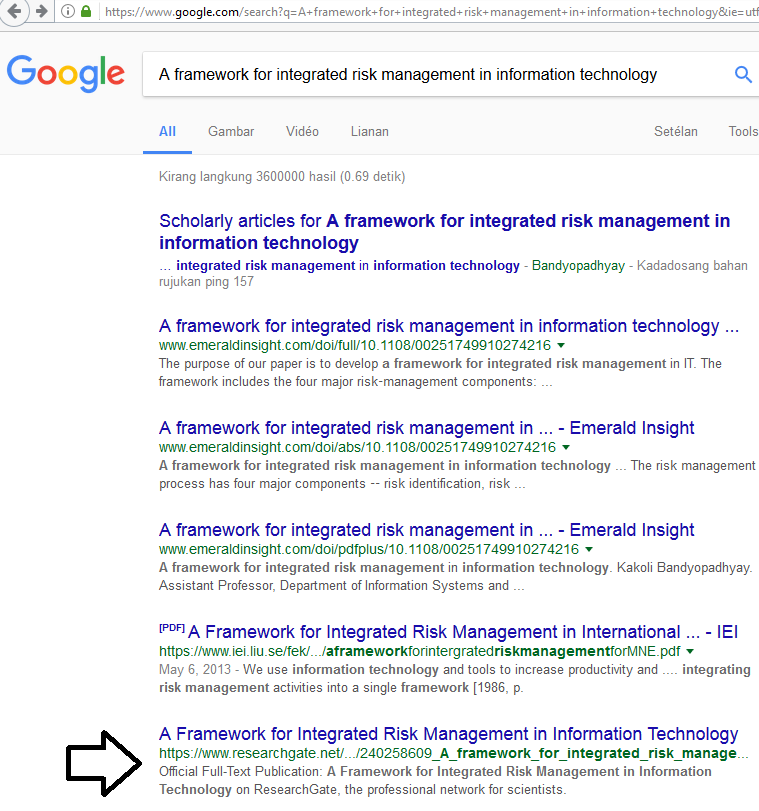Open the Setélan menu
This screenshot has height=811, width=759.
point(676,131)
